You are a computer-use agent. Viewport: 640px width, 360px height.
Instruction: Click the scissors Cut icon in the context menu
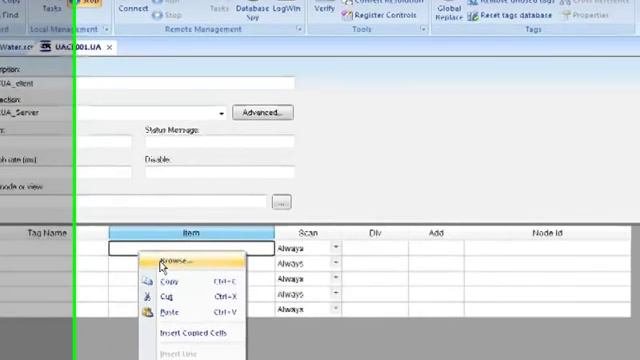coord(147,297)
